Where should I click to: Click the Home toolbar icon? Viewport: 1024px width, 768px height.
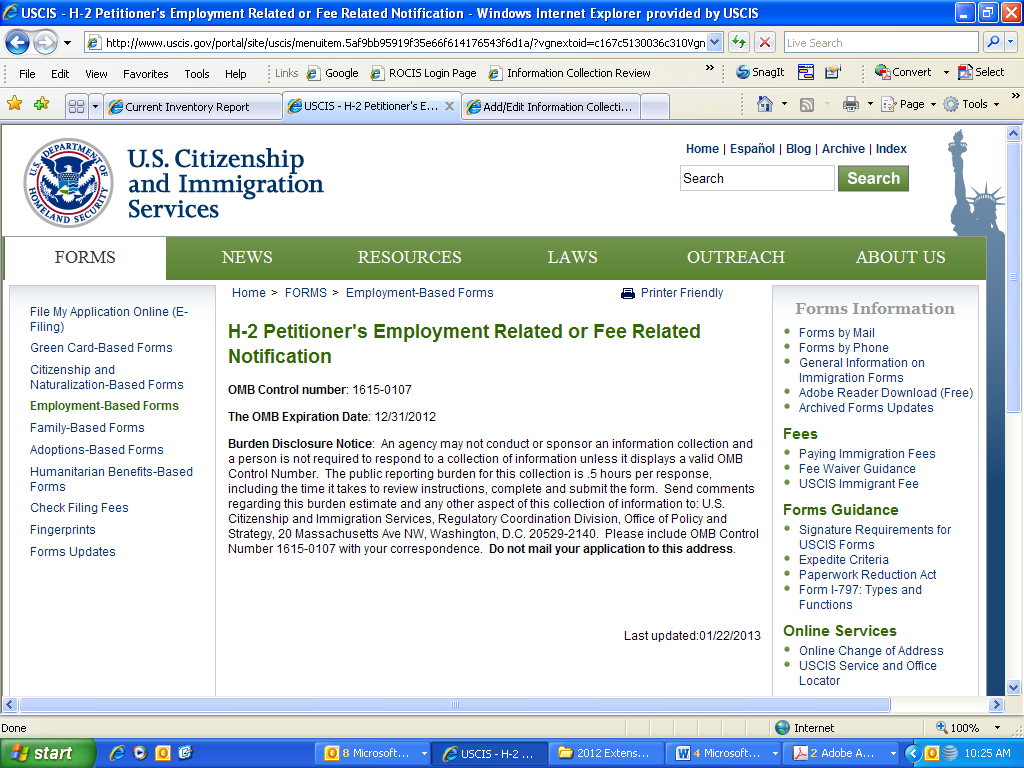point(765,104)
